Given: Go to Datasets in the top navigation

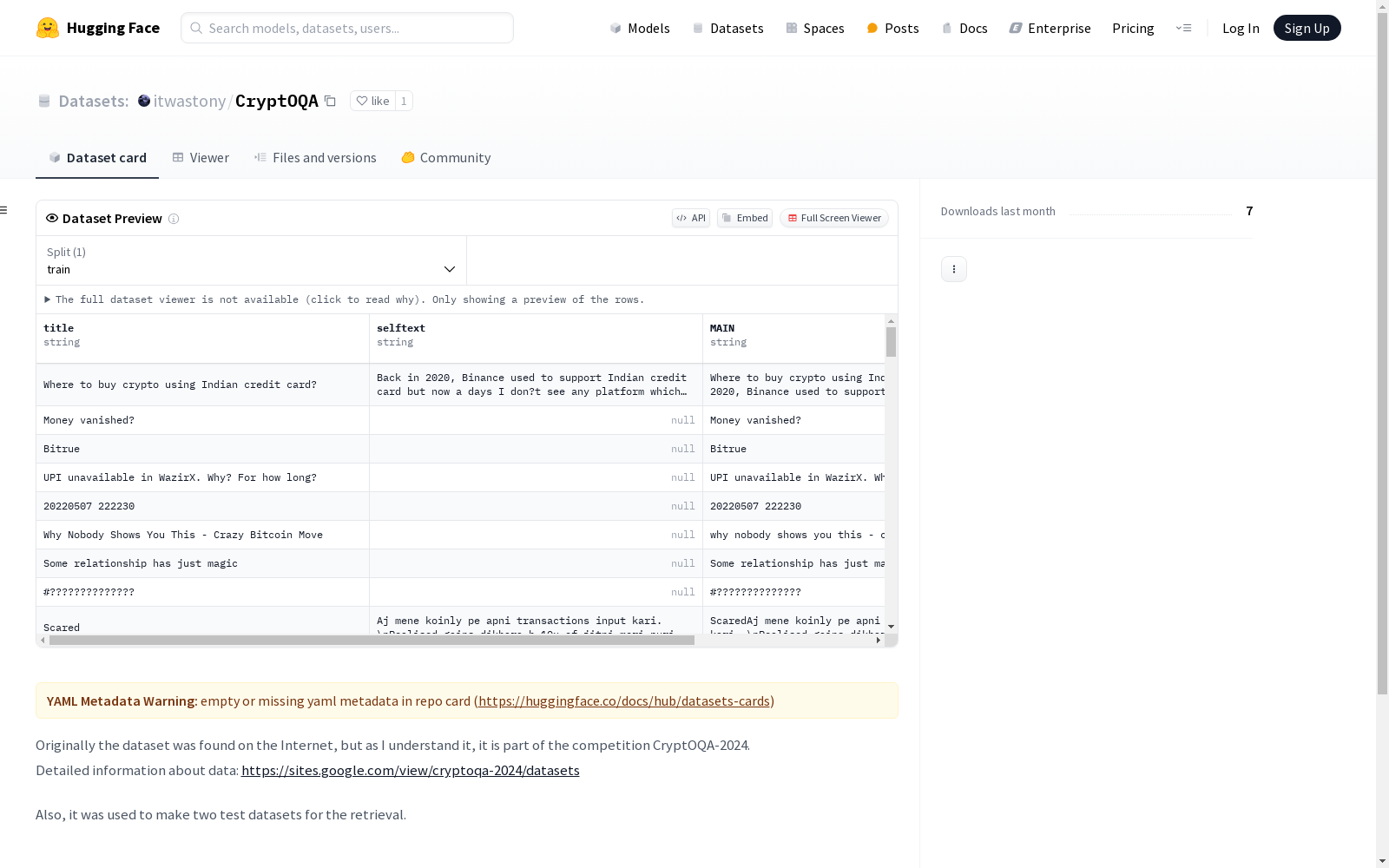Looking at the screenshot, I should (x=727, y=28).
